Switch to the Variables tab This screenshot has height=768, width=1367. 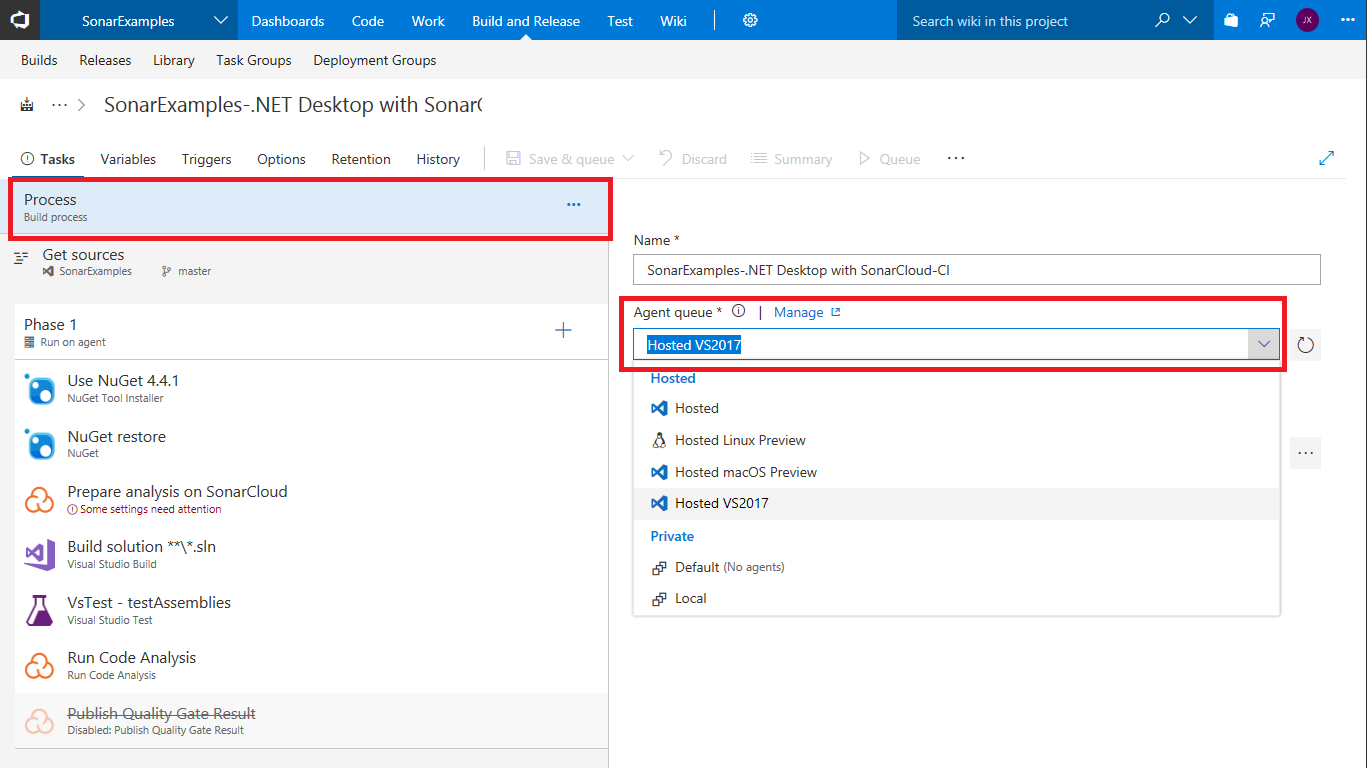[x=128, y=159]
